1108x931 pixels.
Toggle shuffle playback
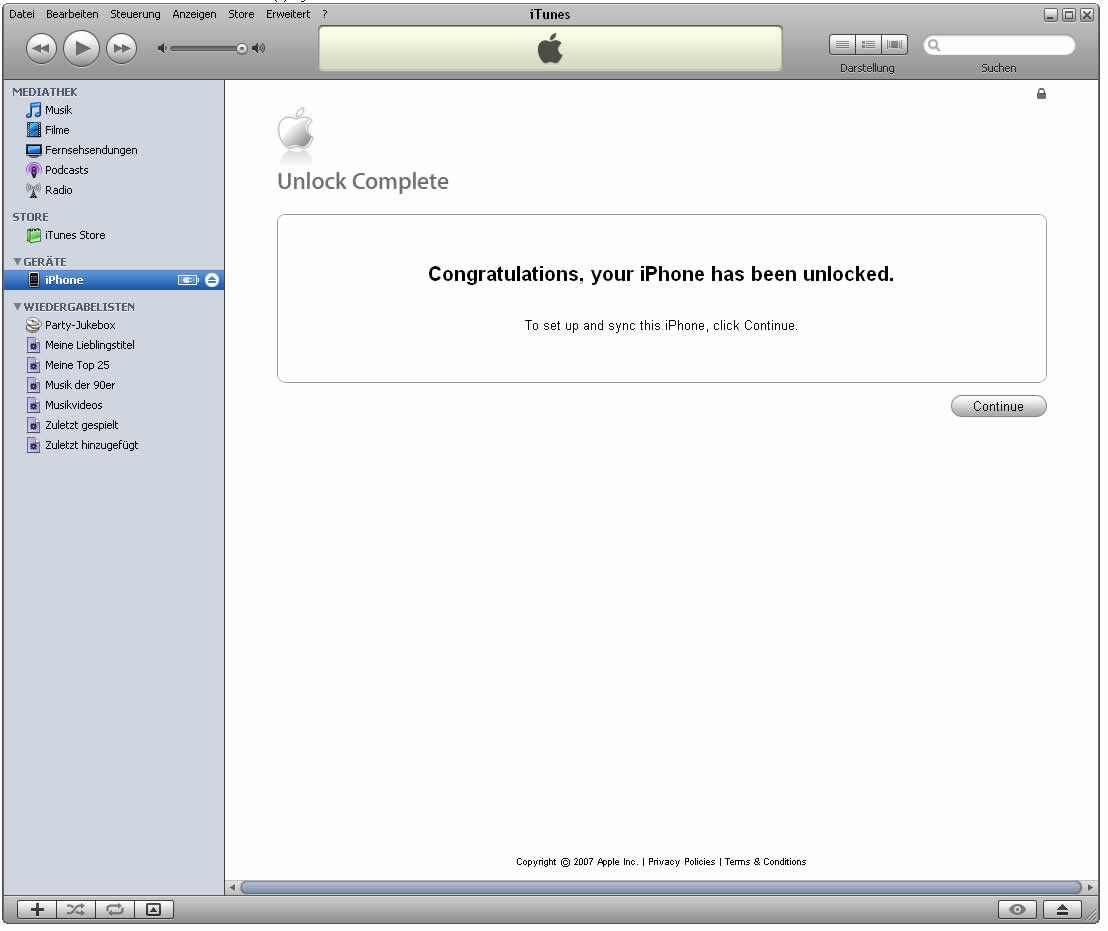76,910
